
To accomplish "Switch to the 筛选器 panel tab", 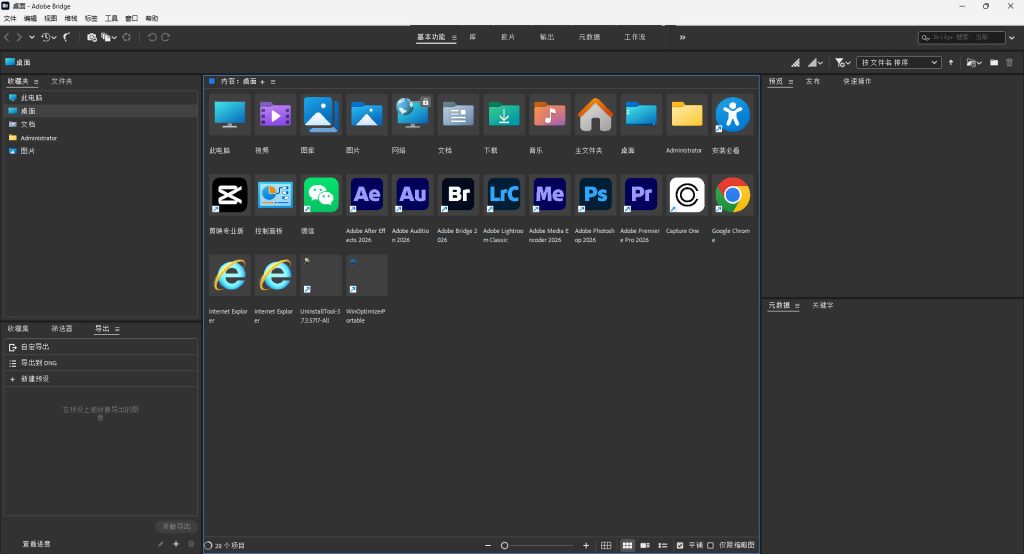I will [62, 329].
